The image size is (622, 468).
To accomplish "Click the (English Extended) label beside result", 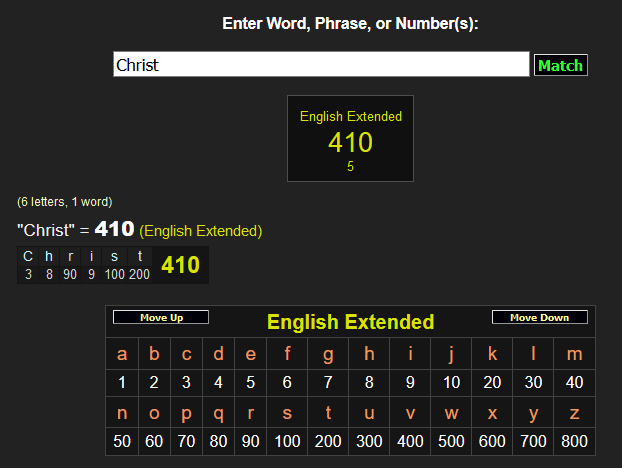I will (x=201, y=231).
